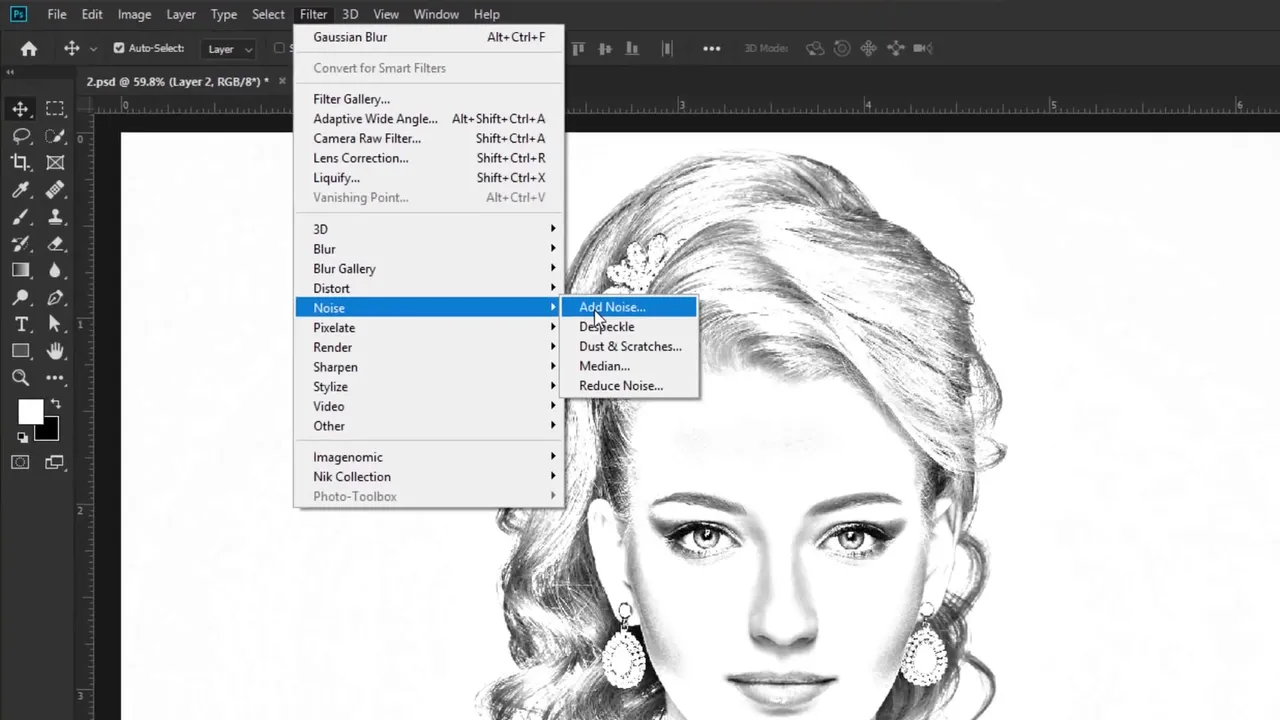Click the 3D slide mode icon

895,48
